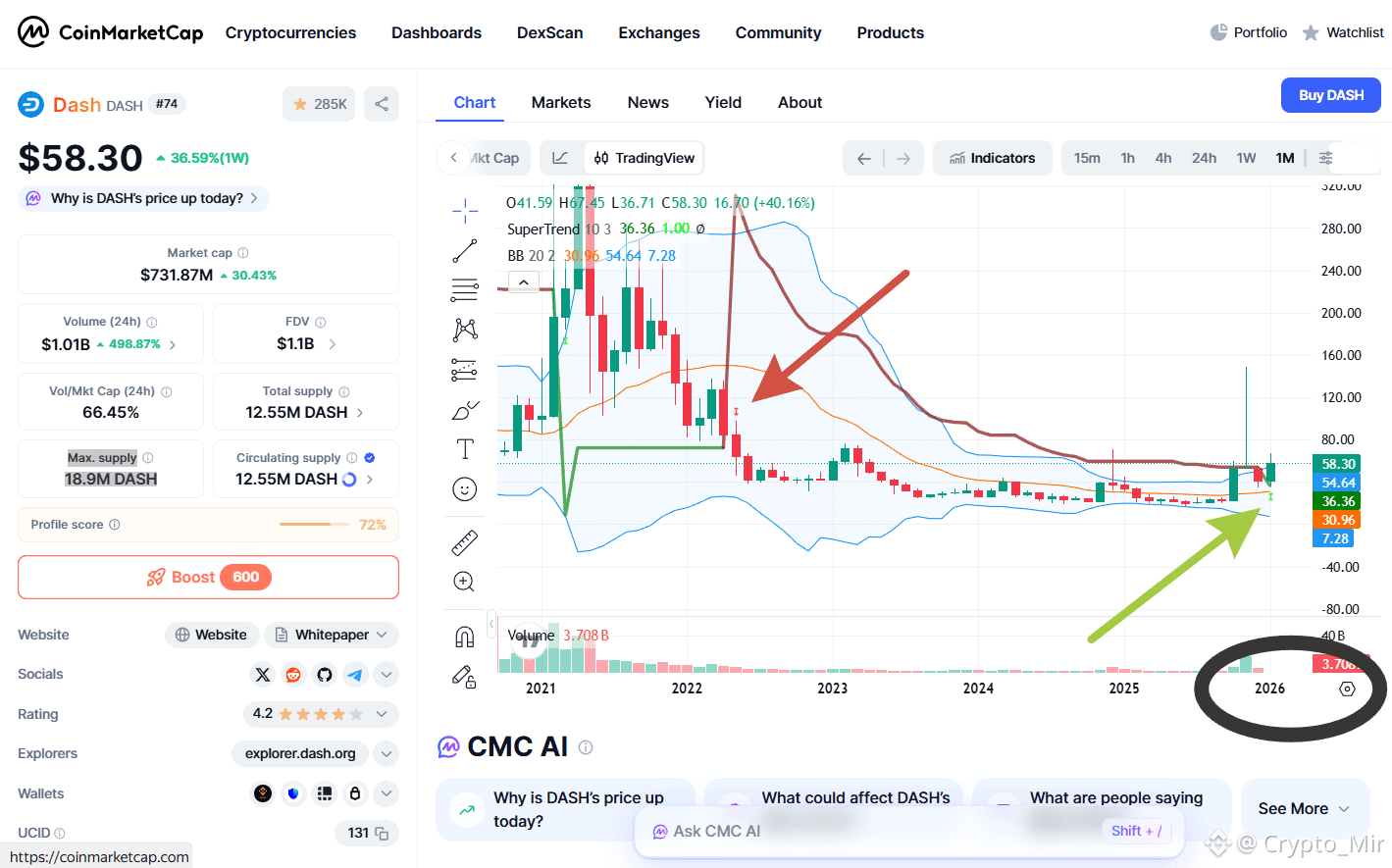1392x868 pixels.
Task: Switch to the Markets tab
Action: pyautogui.click(x=561, y=103)
